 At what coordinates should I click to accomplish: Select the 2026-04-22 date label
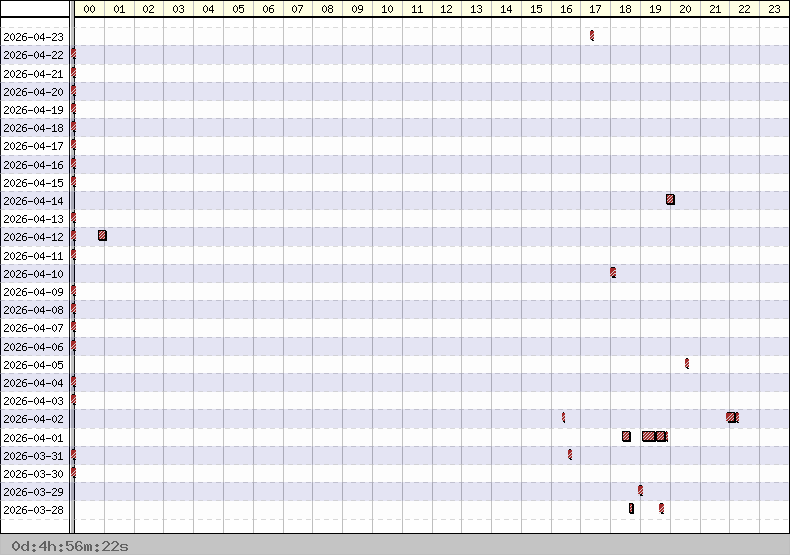coord(34,55)
